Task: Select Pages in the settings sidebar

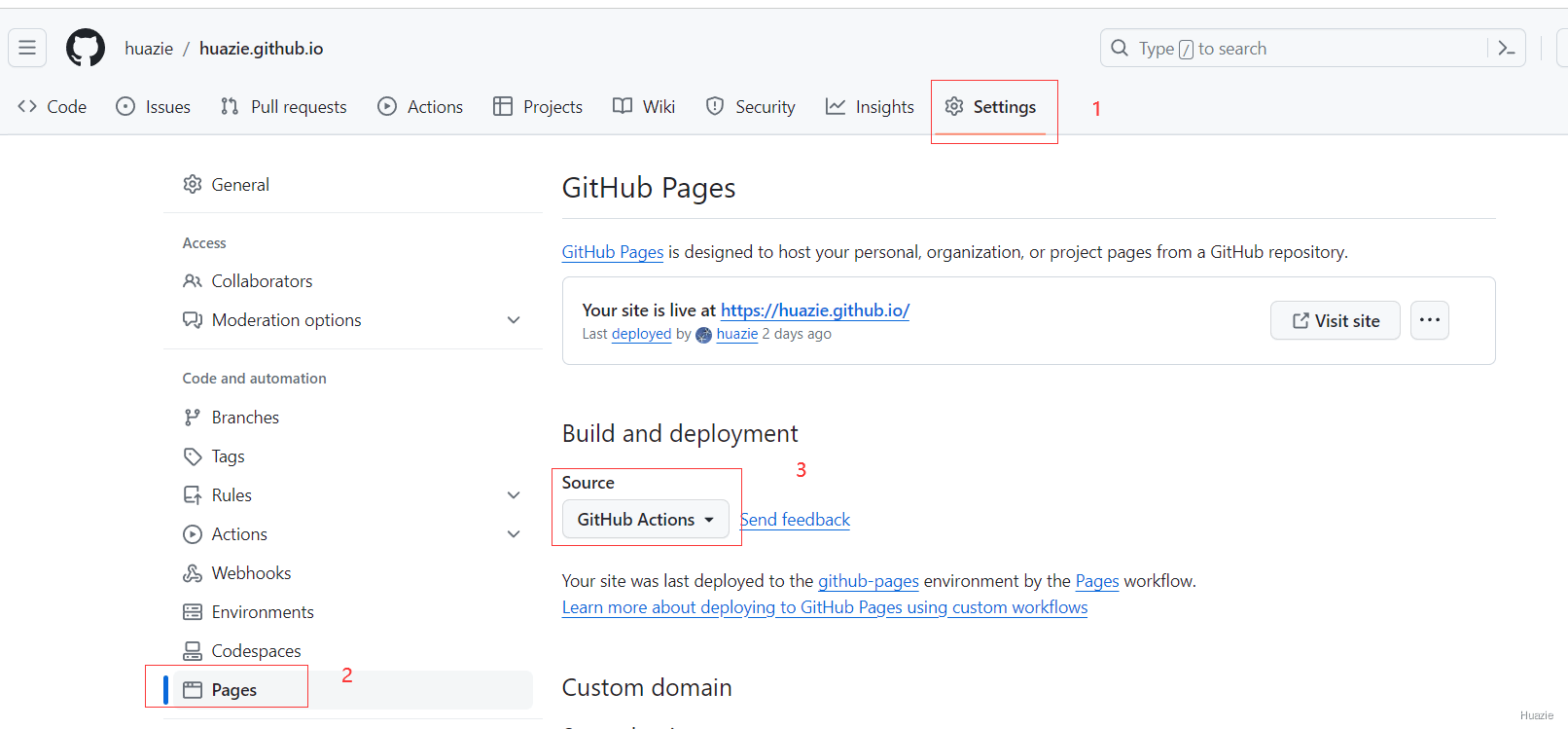Action: coord(234,690)
